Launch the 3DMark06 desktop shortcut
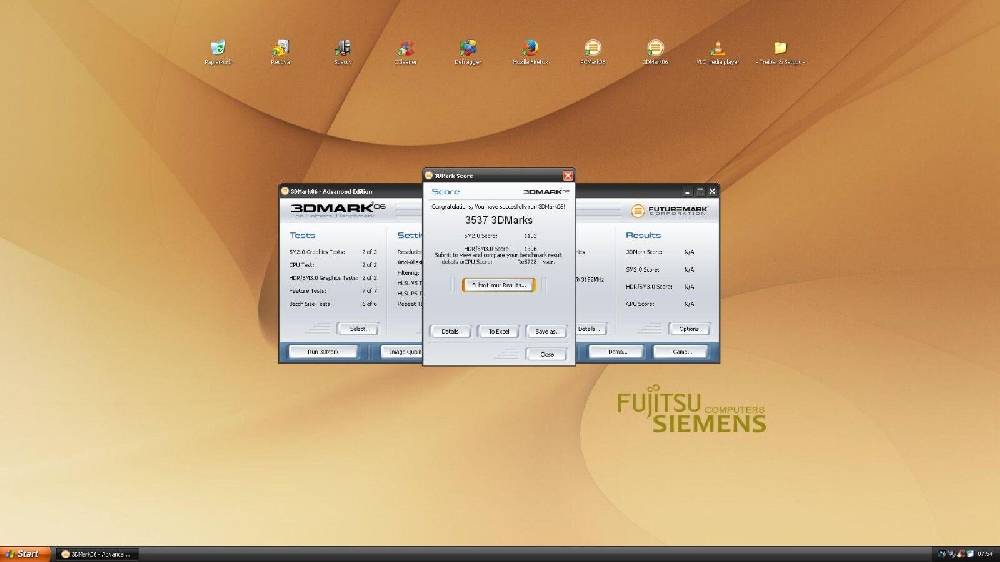The image size is (1000, 562). pyautogui.click(x=655, y=52)
